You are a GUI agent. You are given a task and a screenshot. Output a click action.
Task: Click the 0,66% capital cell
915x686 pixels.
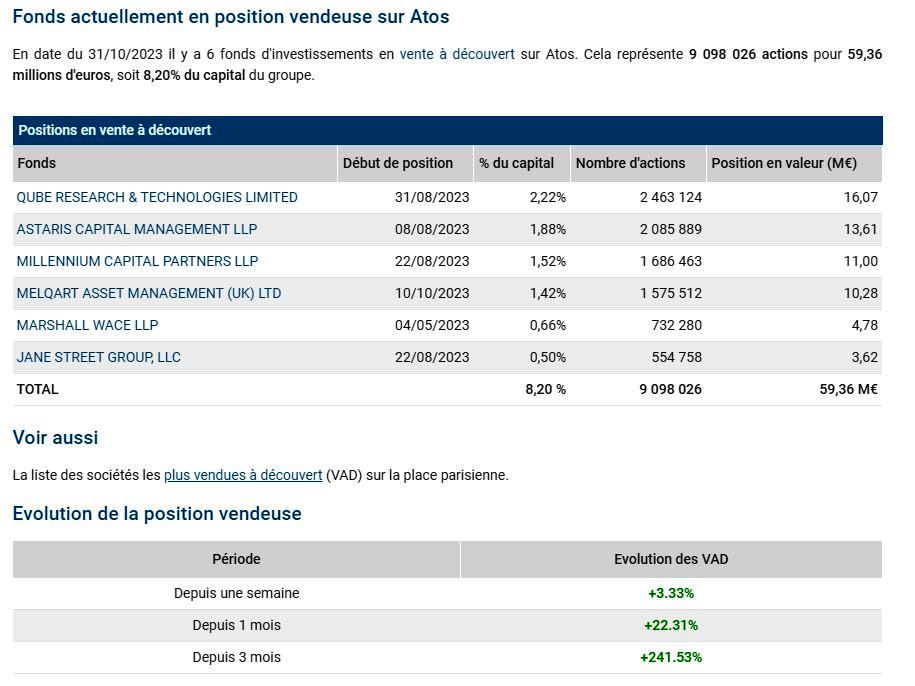[548, 326]
